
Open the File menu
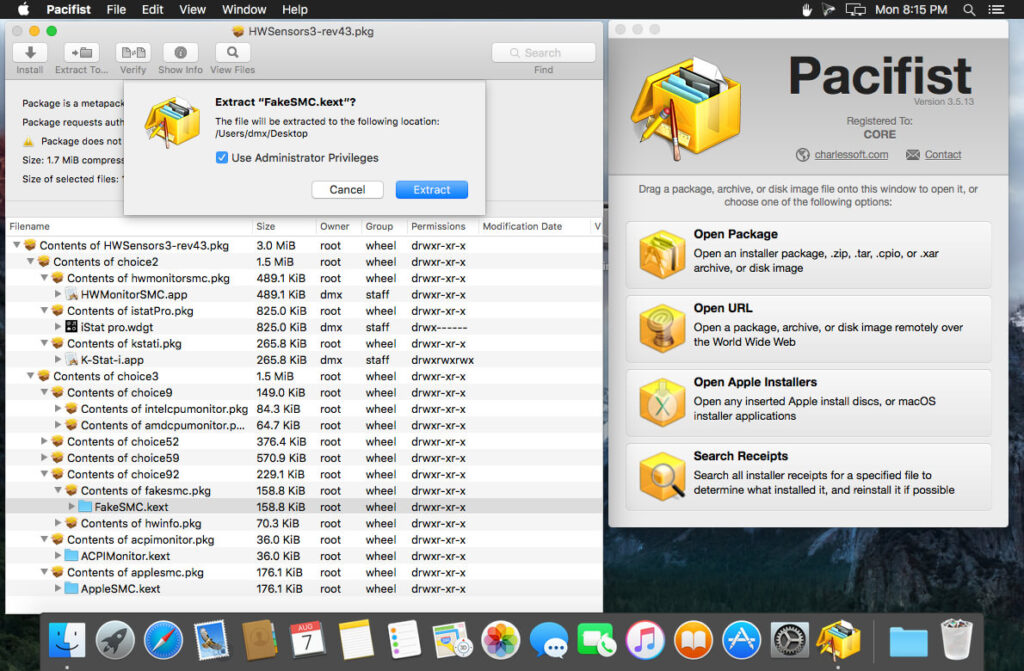pyautogui.click(x=116, y=9)
